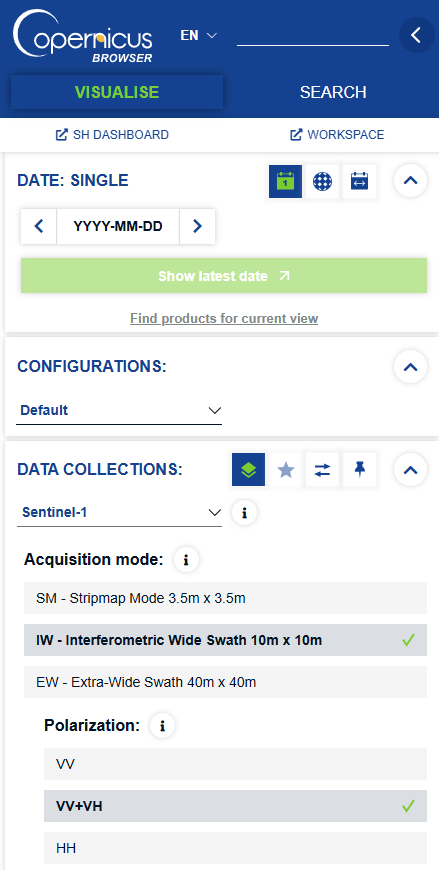Open the highlights star icon
439x879 pixels.
pos(286,470)
